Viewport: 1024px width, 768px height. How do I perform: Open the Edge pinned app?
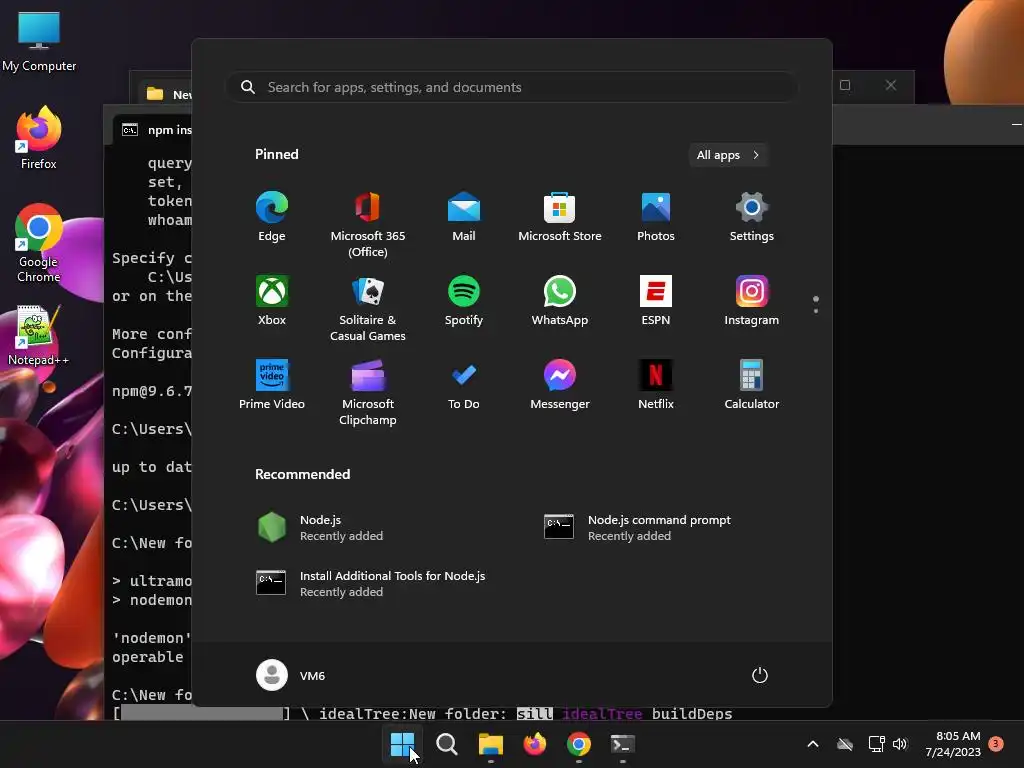coord(272,217)
